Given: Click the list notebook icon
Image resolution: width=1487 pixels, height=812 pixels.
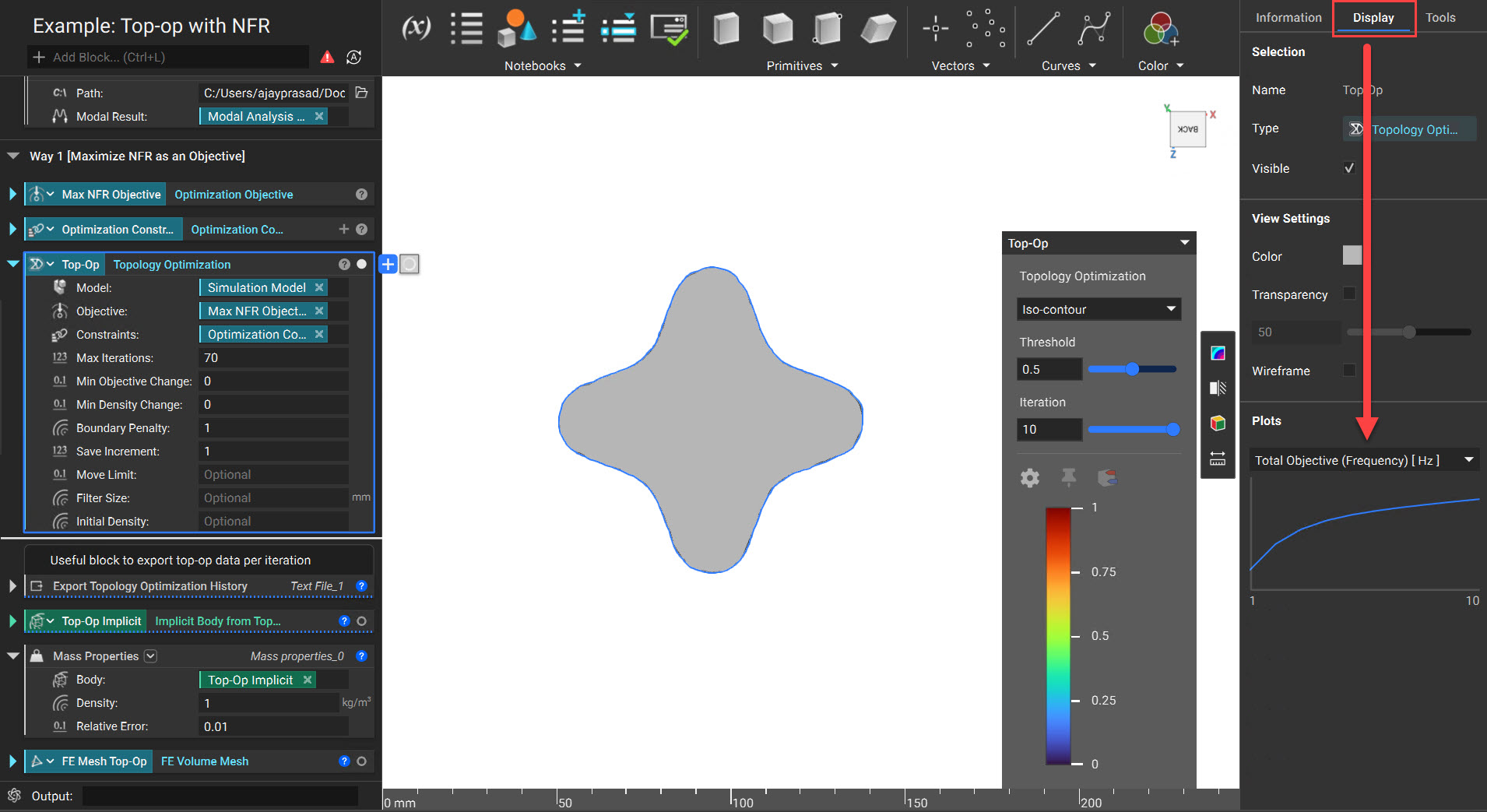Looking at the screenshot, I should 466,28.
